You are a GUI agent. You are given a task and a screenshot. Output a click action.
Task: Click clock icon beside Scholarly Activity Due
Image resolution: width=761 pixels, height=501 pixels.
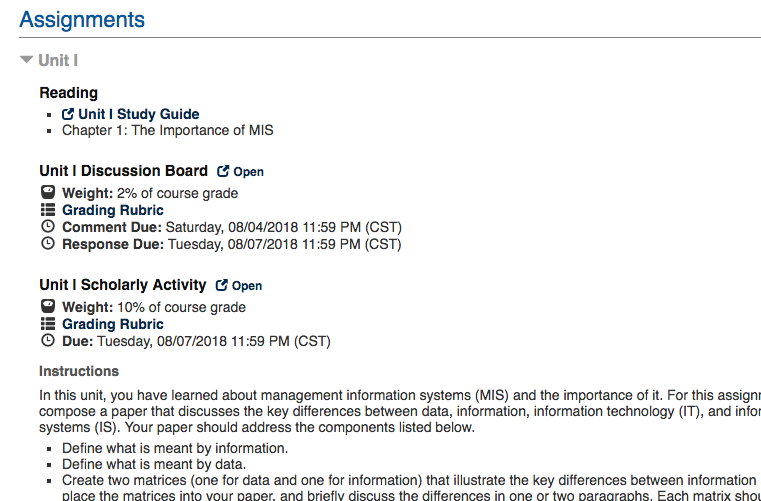(x=48, y=340)
